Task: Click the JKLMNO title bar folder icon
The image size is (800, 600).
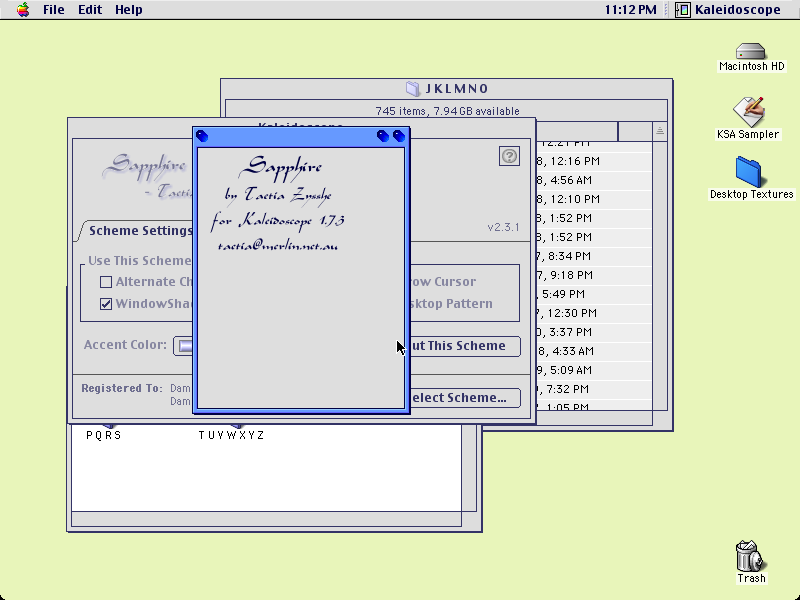Action: click(412, 89)
